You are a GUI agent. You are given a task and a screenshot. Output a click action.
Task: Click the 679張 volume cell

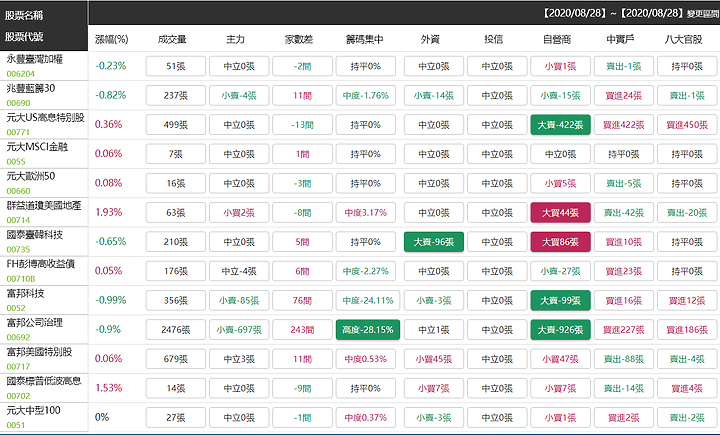click(x=175, y=359)
